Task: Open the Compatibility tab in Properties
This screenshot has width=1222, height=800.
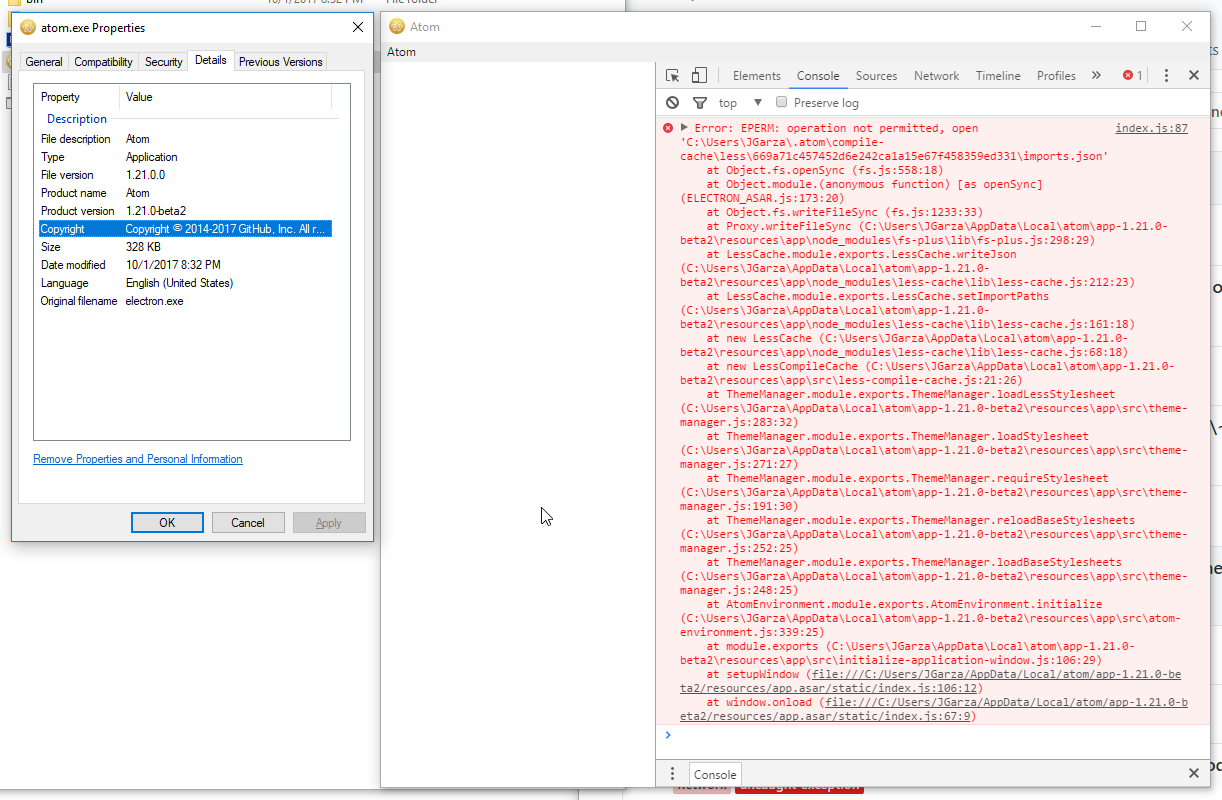Action: coord(103,62)
